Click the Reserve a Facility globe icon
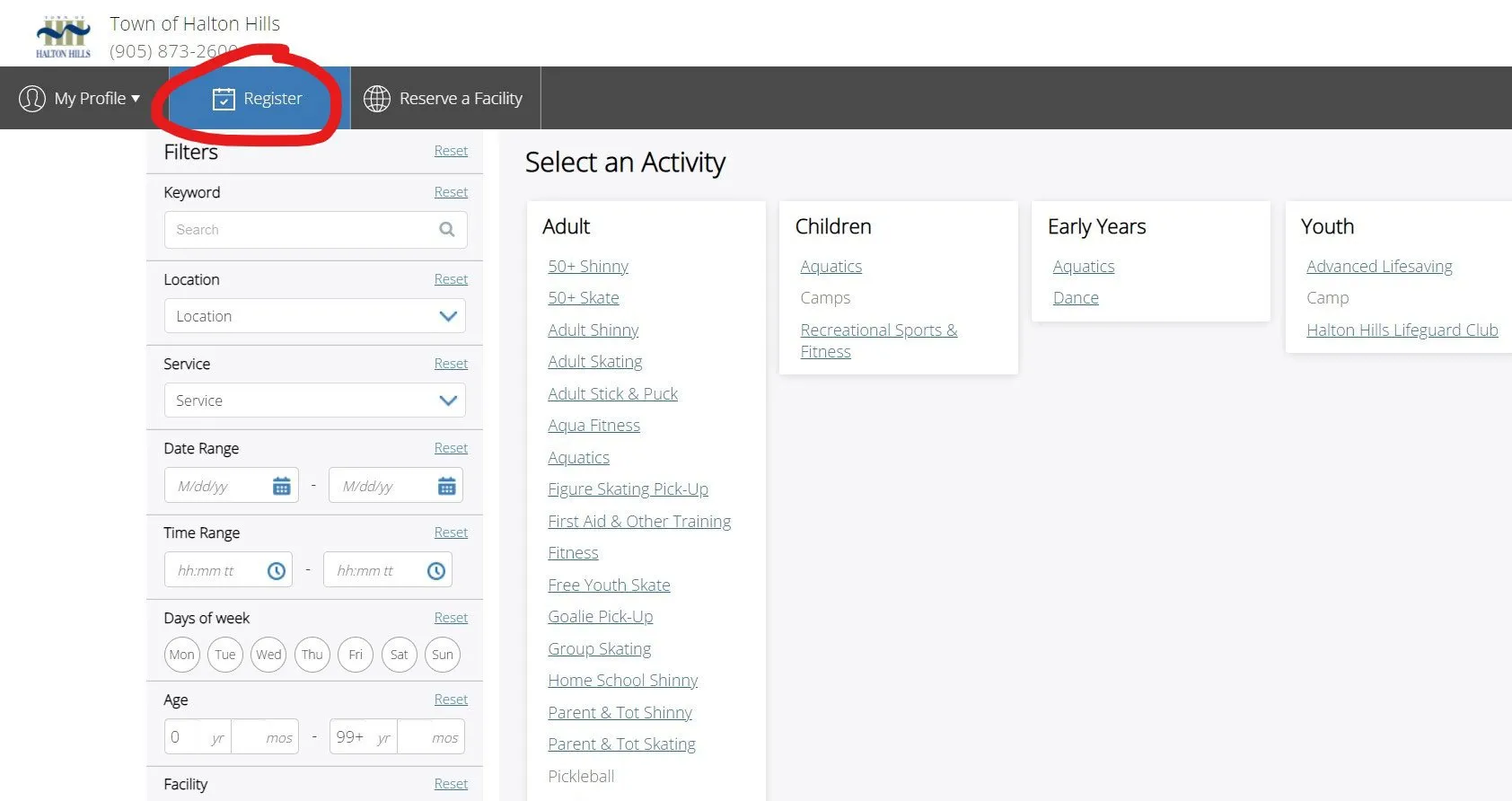This screenshot has height=801, width=1512. click(x=377, y=99)
